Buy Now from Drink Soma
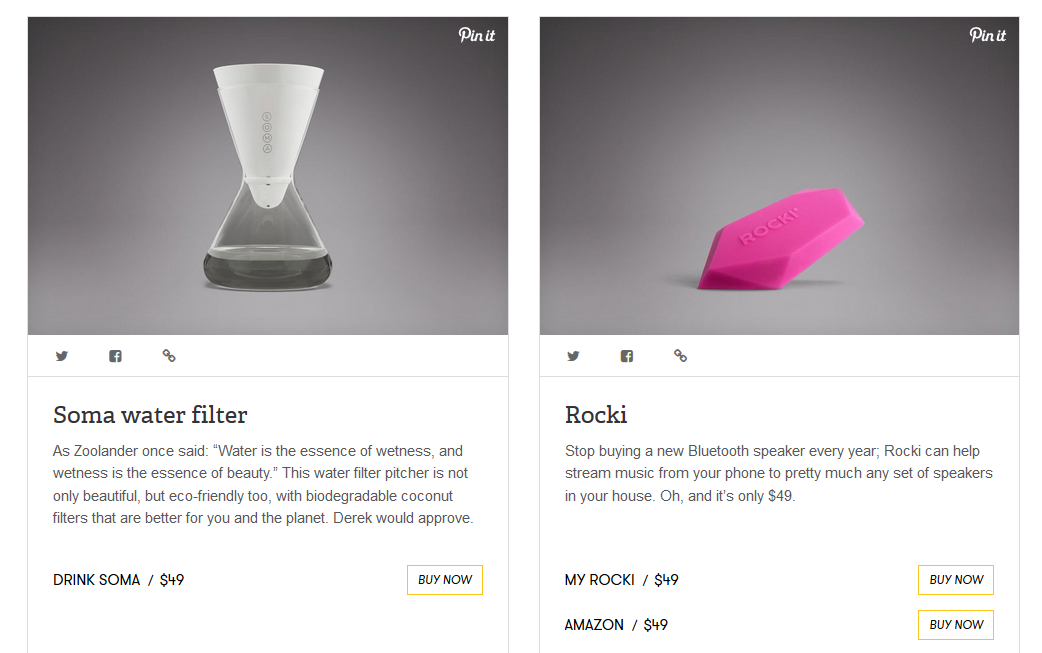The width and height of the screenshot is (1042, 653). point(445,580)
